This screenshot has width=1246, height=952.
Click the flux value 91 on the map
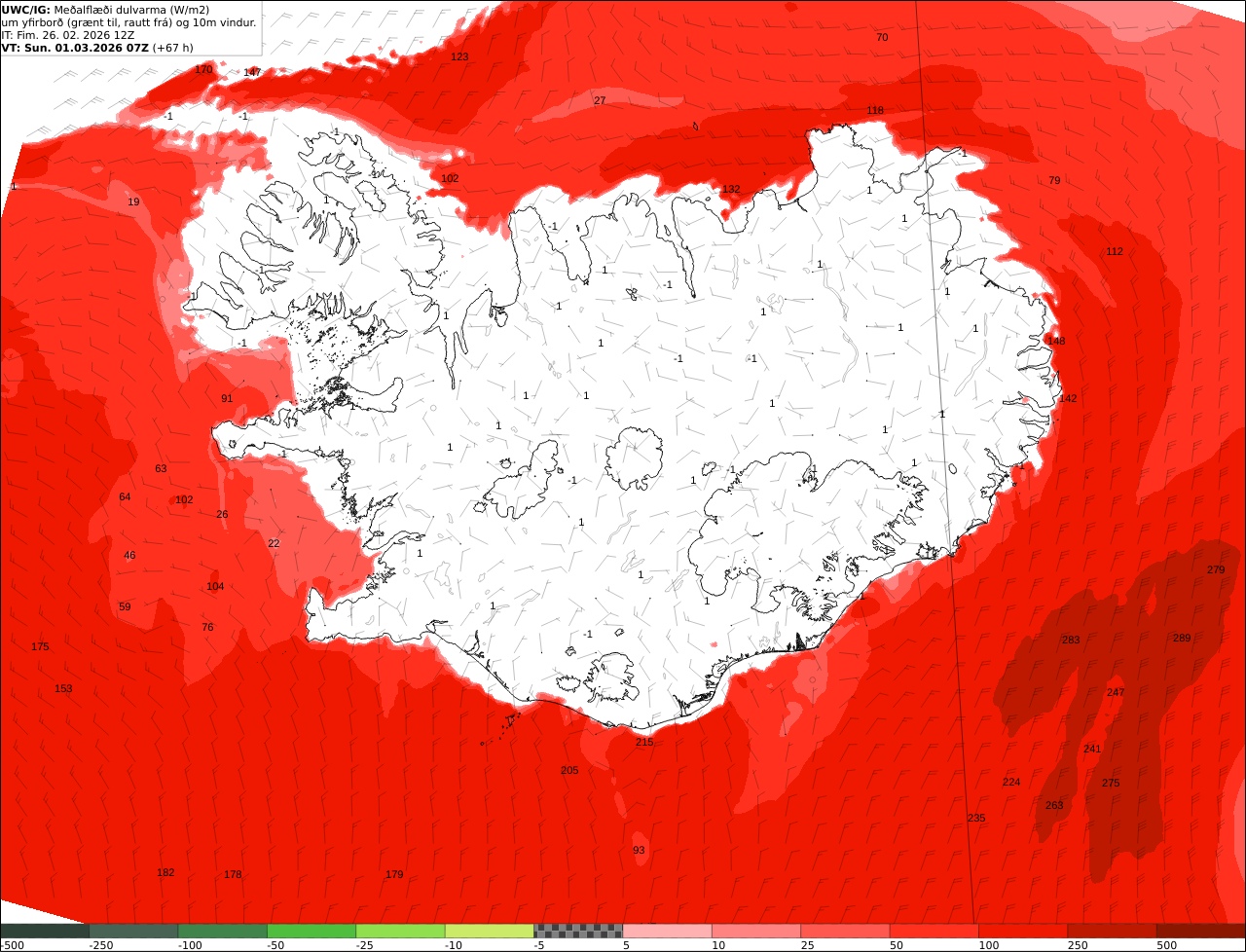click(227, 399)
